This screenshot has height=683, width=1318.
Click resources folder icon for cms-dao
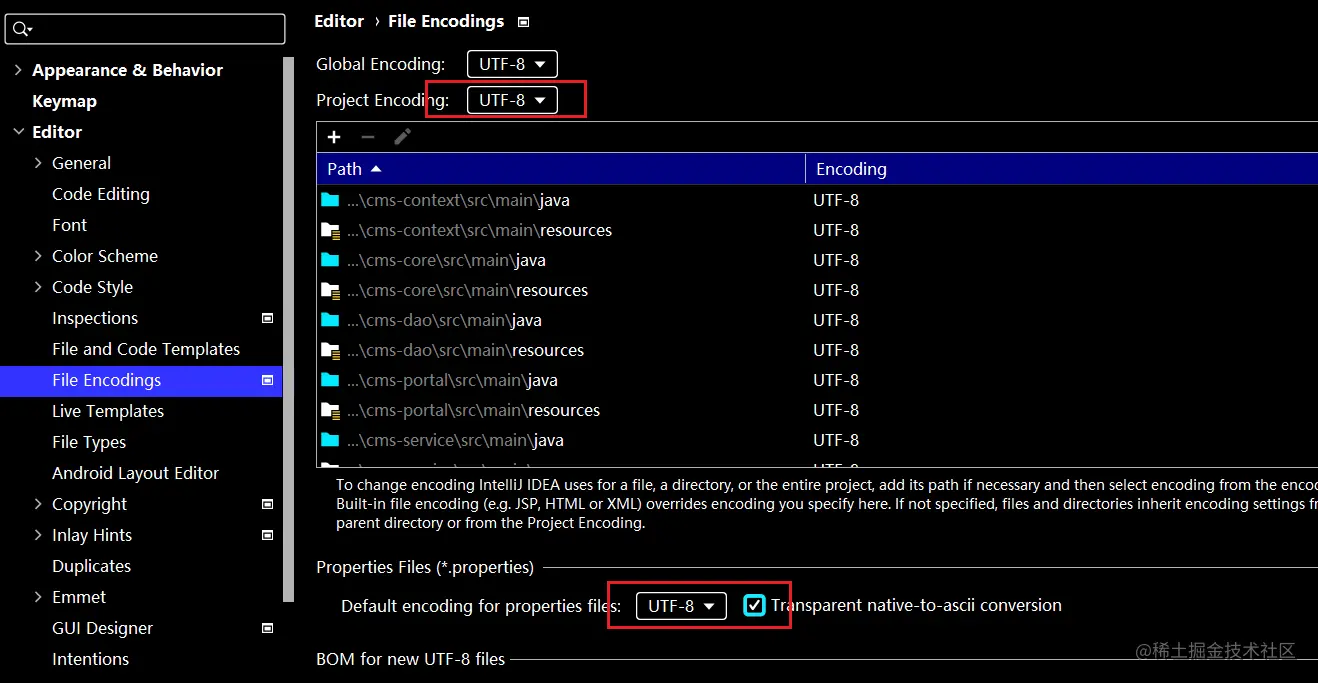(x=330, y=351)
